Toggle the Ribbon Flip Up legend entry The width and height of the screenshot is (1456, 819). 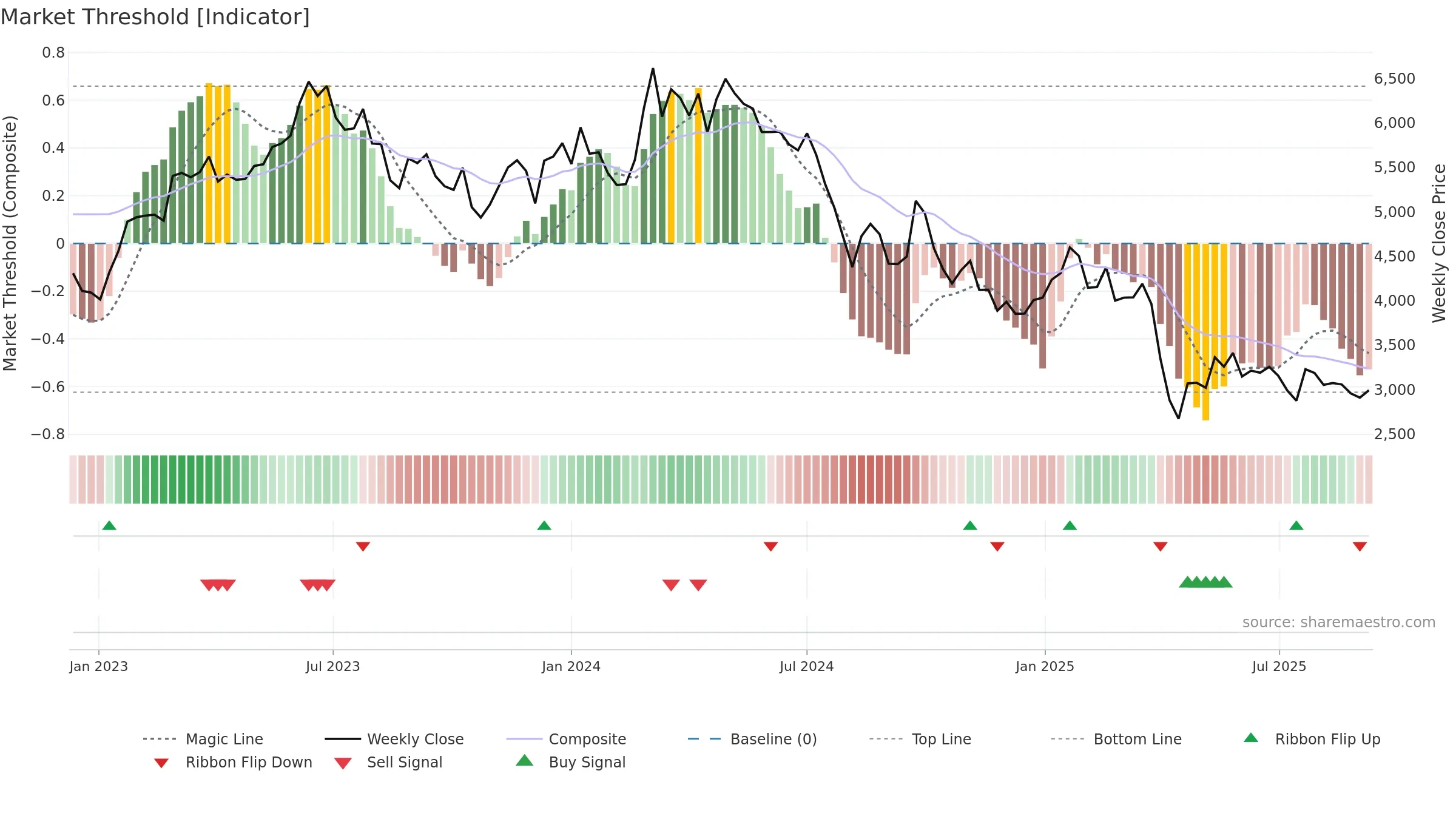(1312, 739)
